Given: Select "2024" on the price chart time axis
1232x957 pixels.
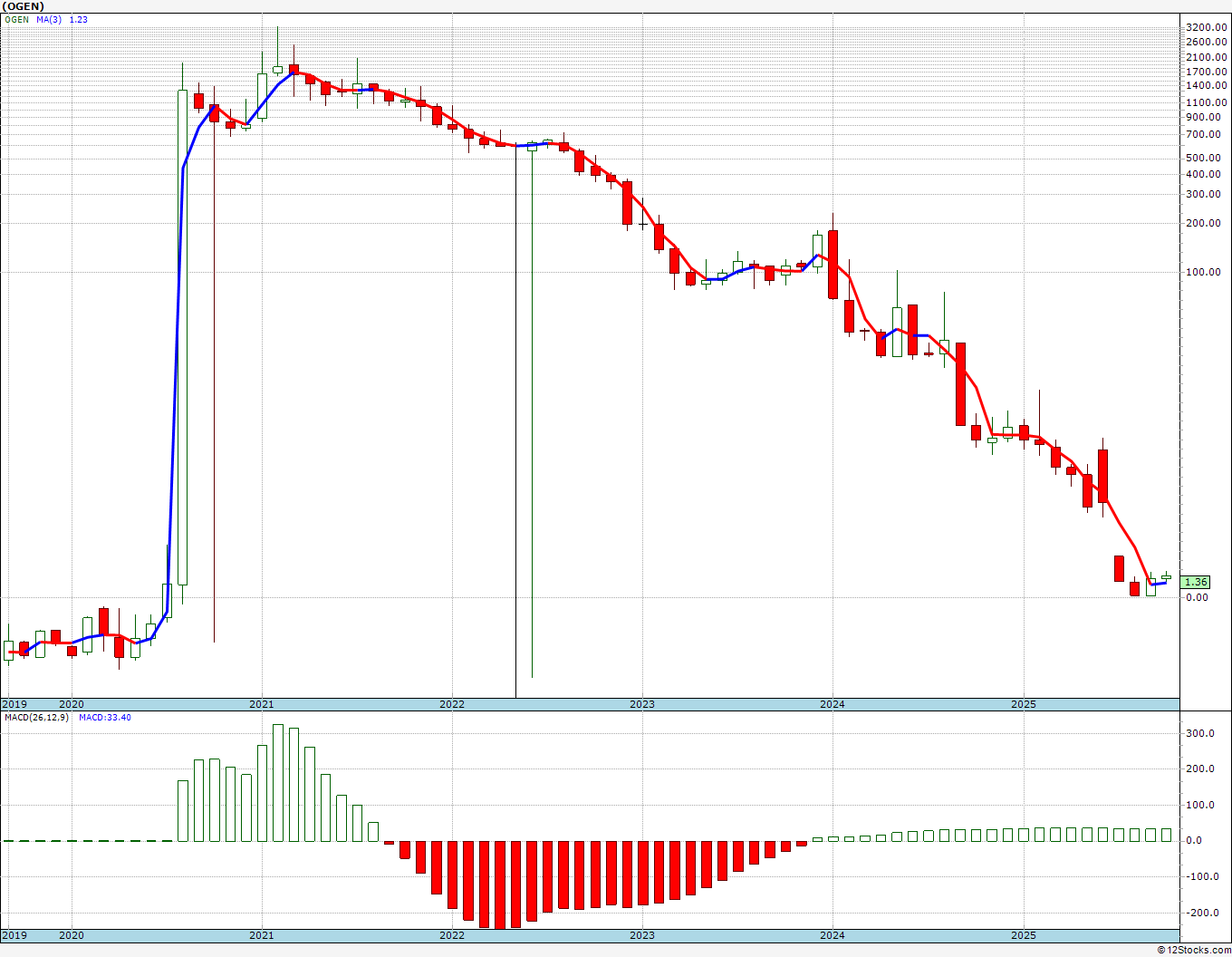Looking at the screenshot, I should click(x=833, y=704).
